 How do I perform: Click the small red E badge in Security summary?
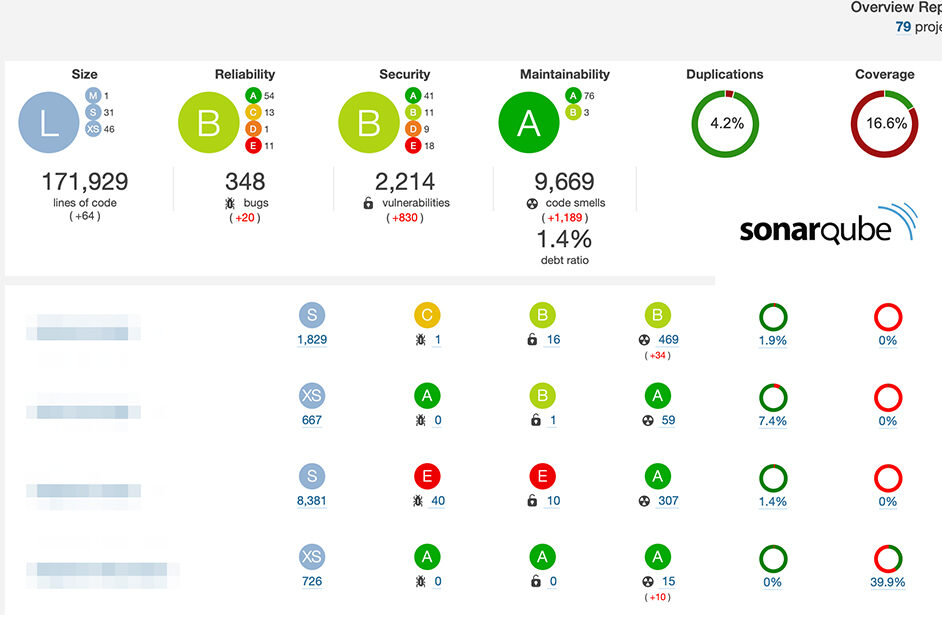tap(413, 146)
